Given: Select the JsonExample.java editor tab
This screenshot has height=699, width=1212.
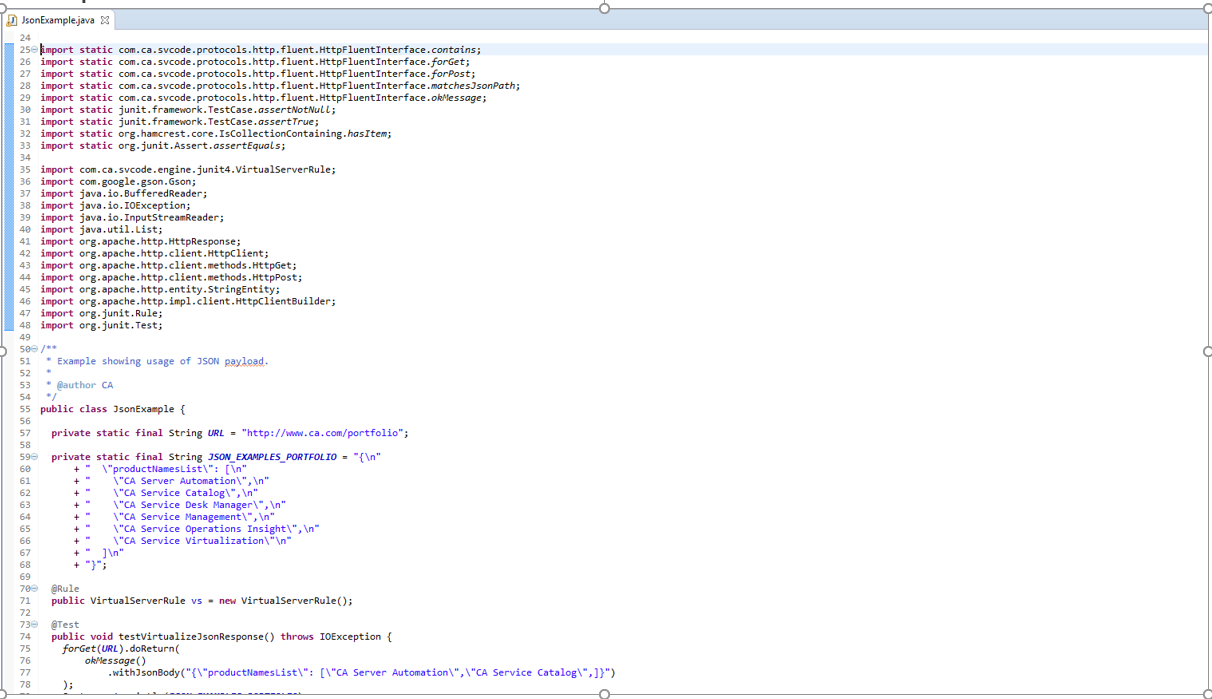Looking at the screenshot, I should tap(59, 20).
